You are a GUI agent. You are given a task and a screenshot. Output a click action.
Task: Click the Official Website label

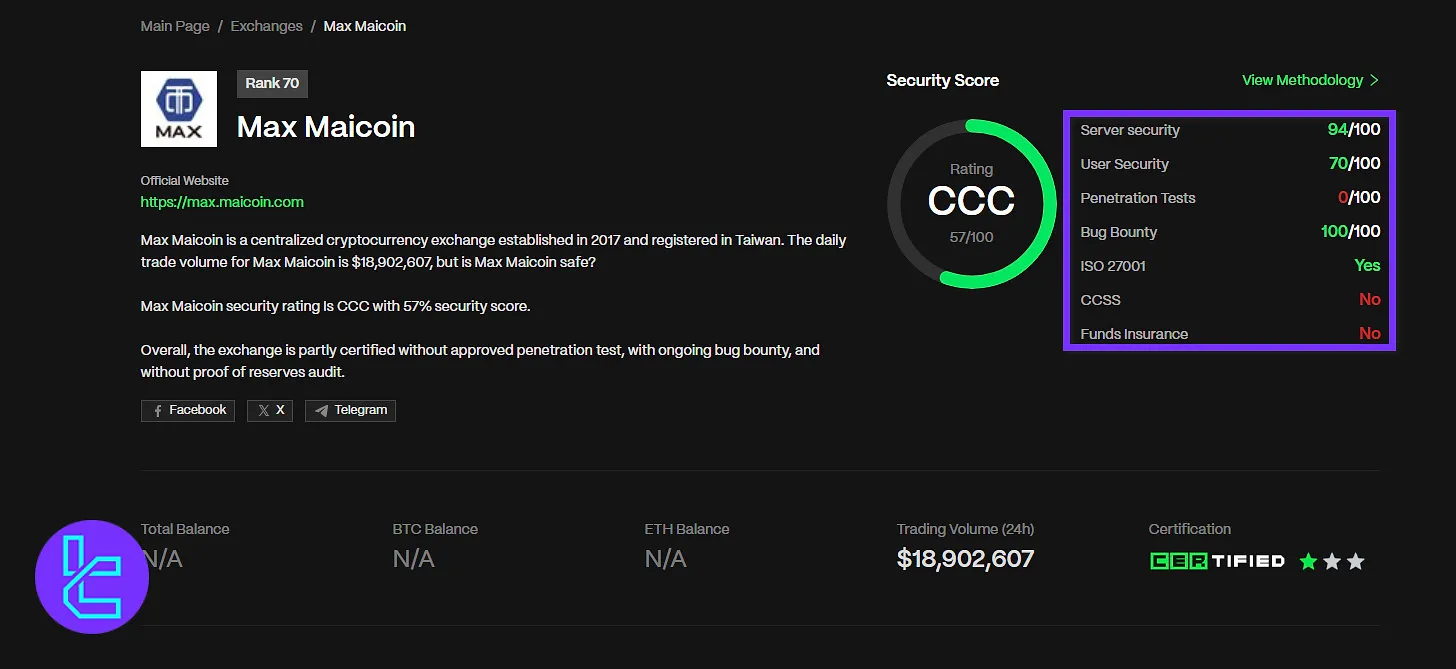click(x=185, y=181)
